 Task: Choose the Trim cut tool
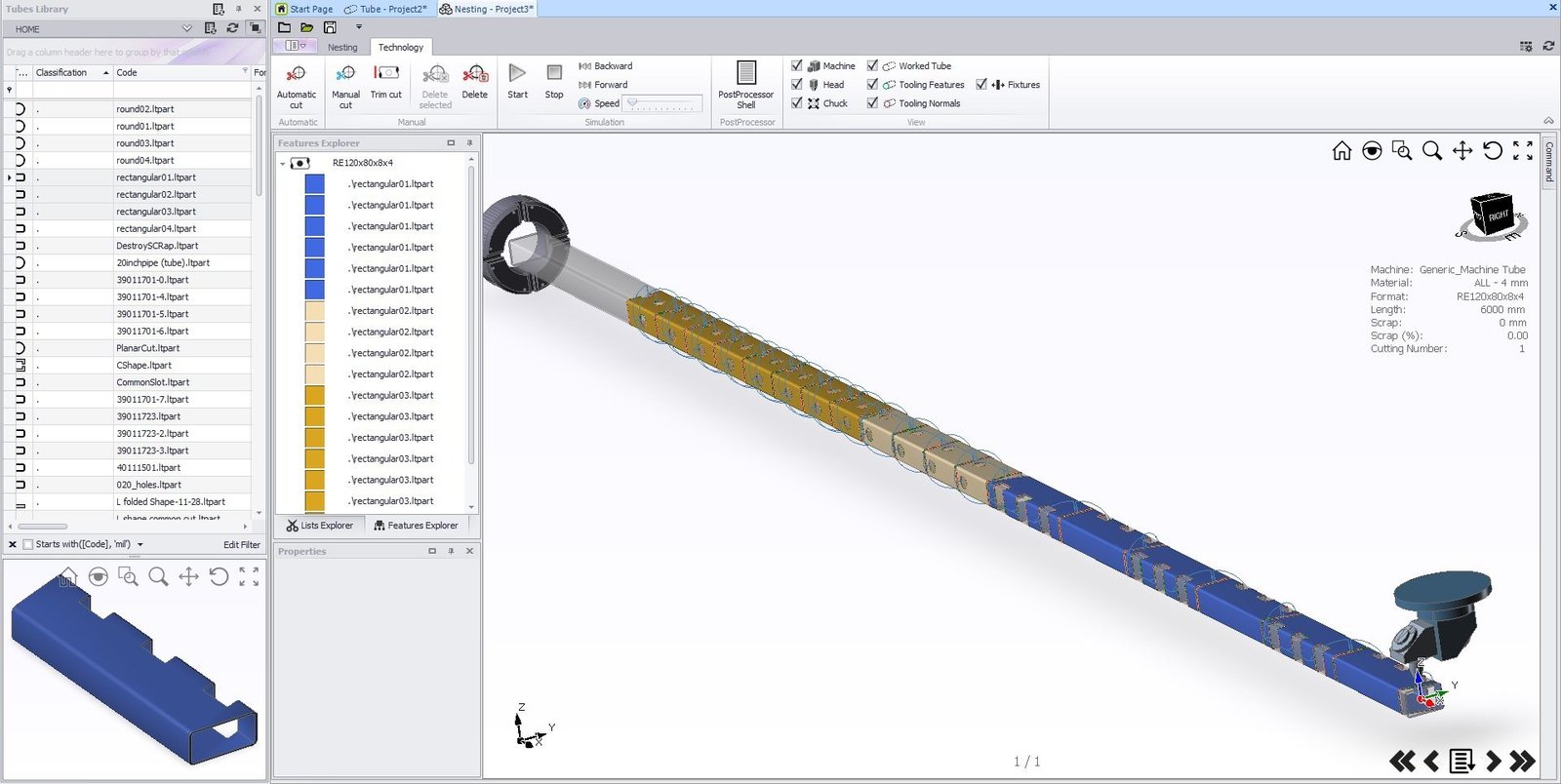(386, 82)
